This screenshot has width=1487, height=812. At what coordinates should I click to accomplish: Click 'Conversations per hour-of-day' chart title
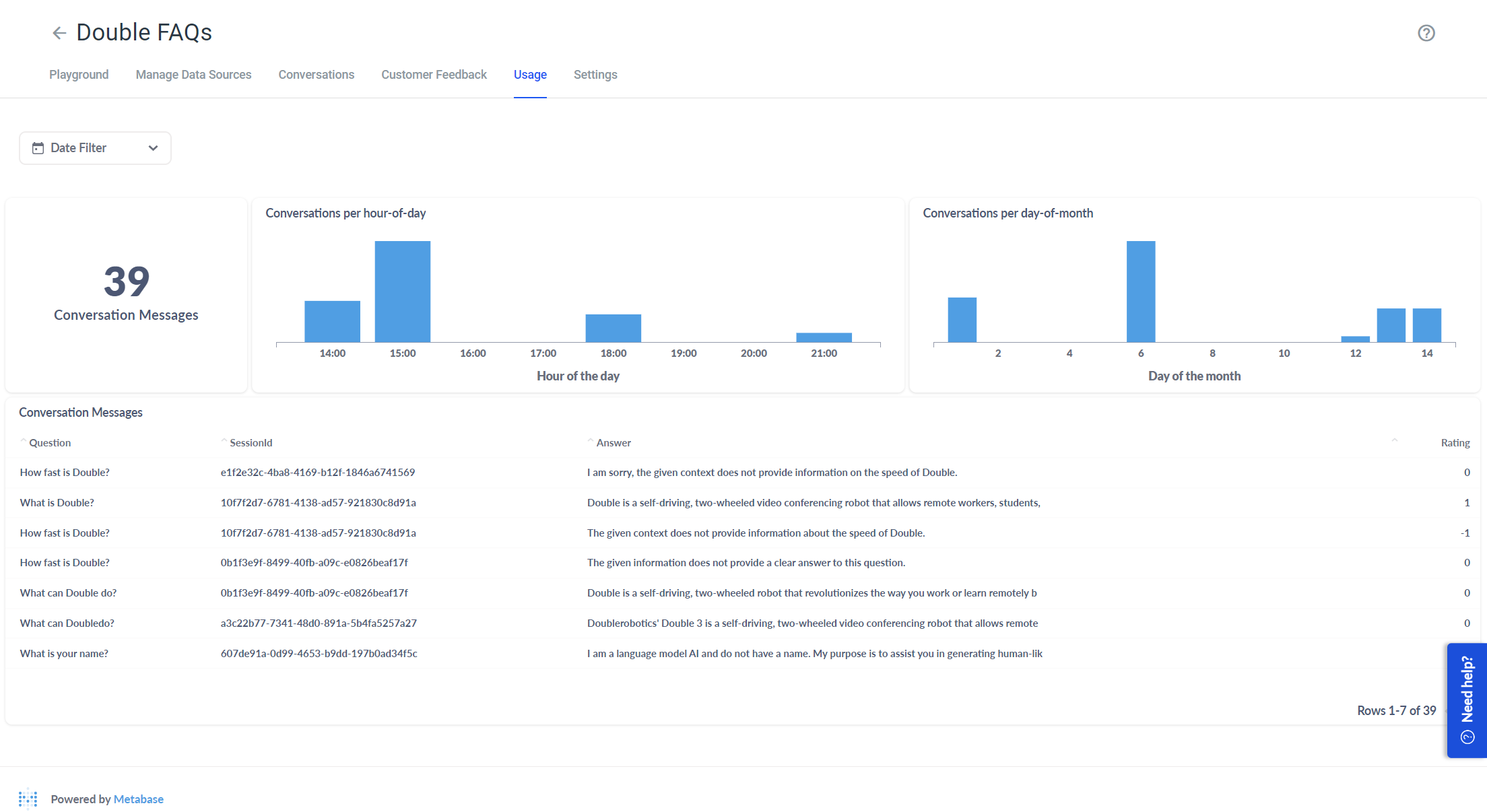(x=345, y=213)
